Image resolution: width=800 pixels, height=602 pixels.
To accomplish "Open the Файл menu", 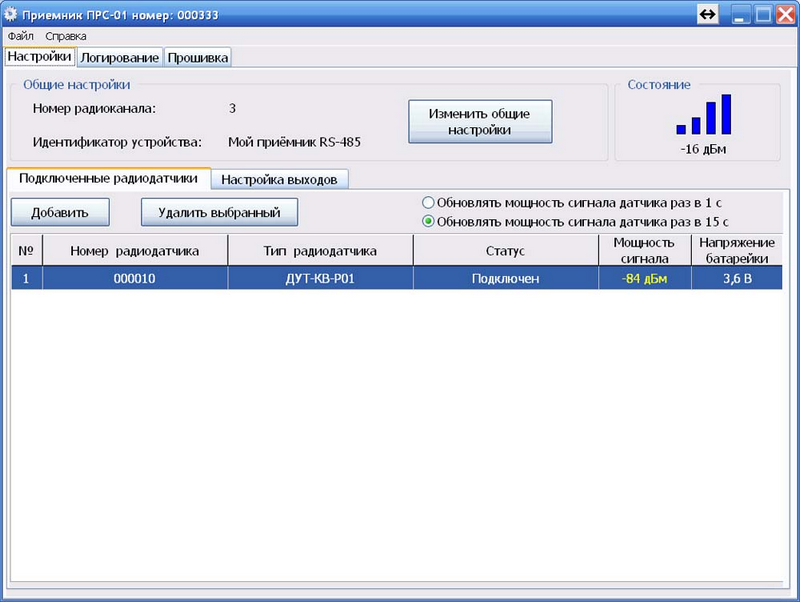I will [20, 36].
